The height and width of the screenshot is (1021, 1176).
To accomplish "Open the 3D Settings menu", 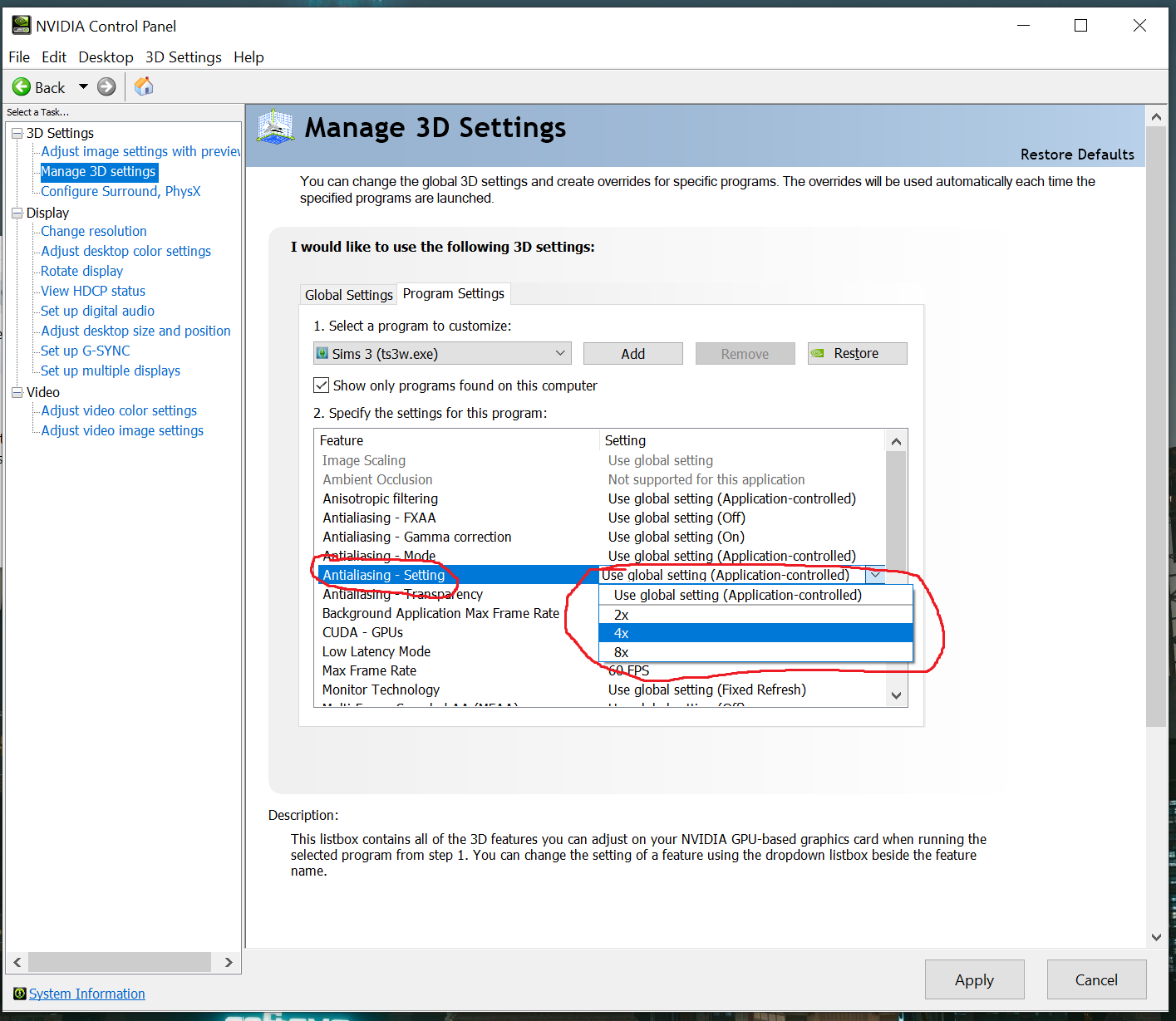I will point(184,56).
